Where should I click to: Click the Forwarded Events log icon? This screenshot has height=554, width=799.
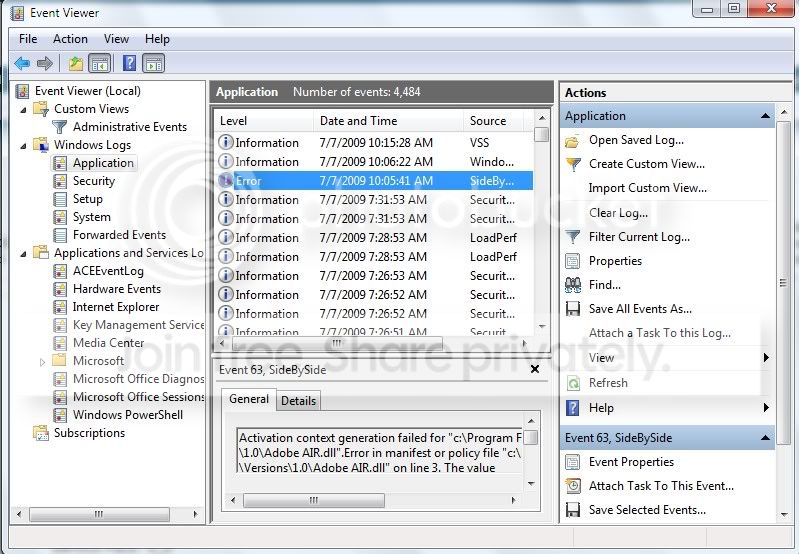click(60, 235)
